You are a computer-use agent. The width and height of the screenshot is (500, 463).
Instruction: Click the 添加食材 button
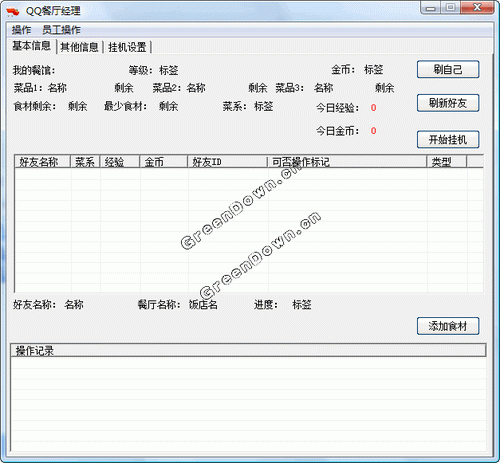[x=448, y=326]
